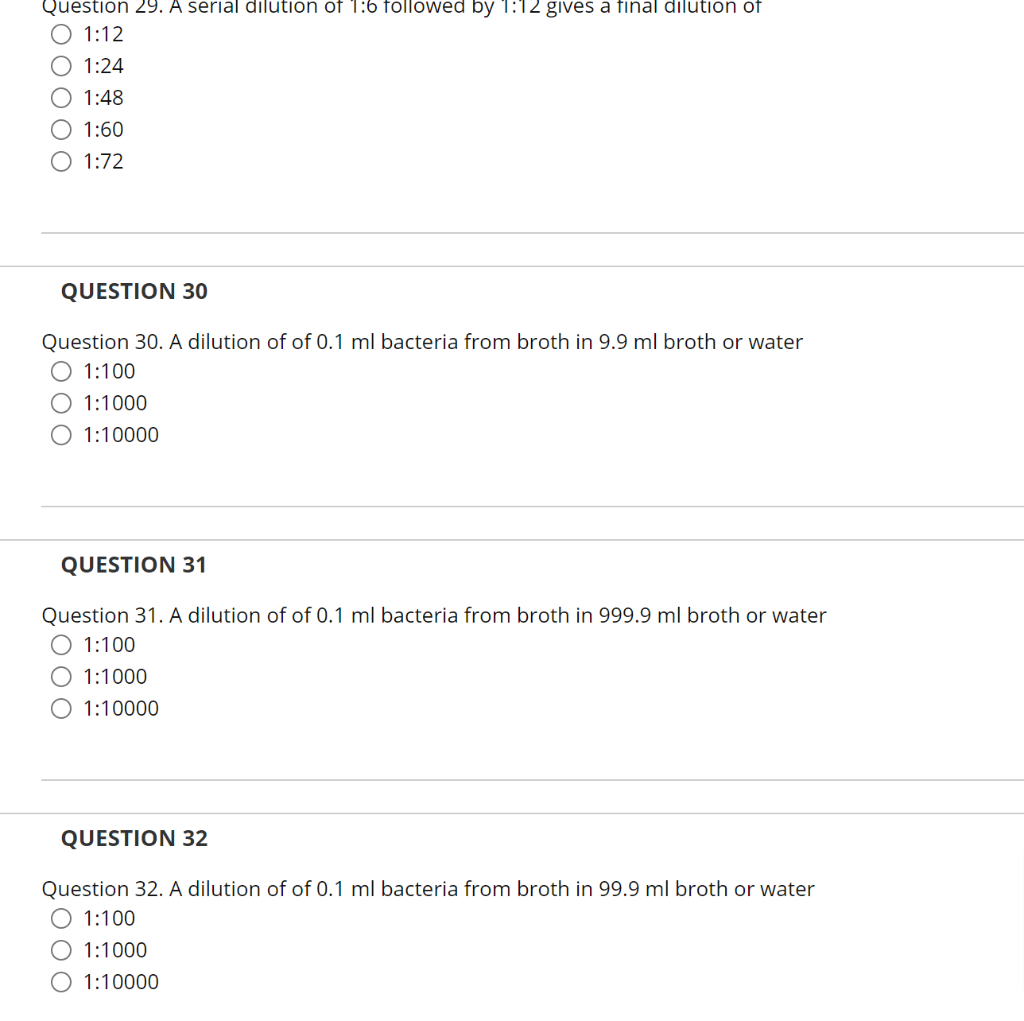
Task: Click Question 32 text about 99.9 ml broth
Action: click(428, 889)
